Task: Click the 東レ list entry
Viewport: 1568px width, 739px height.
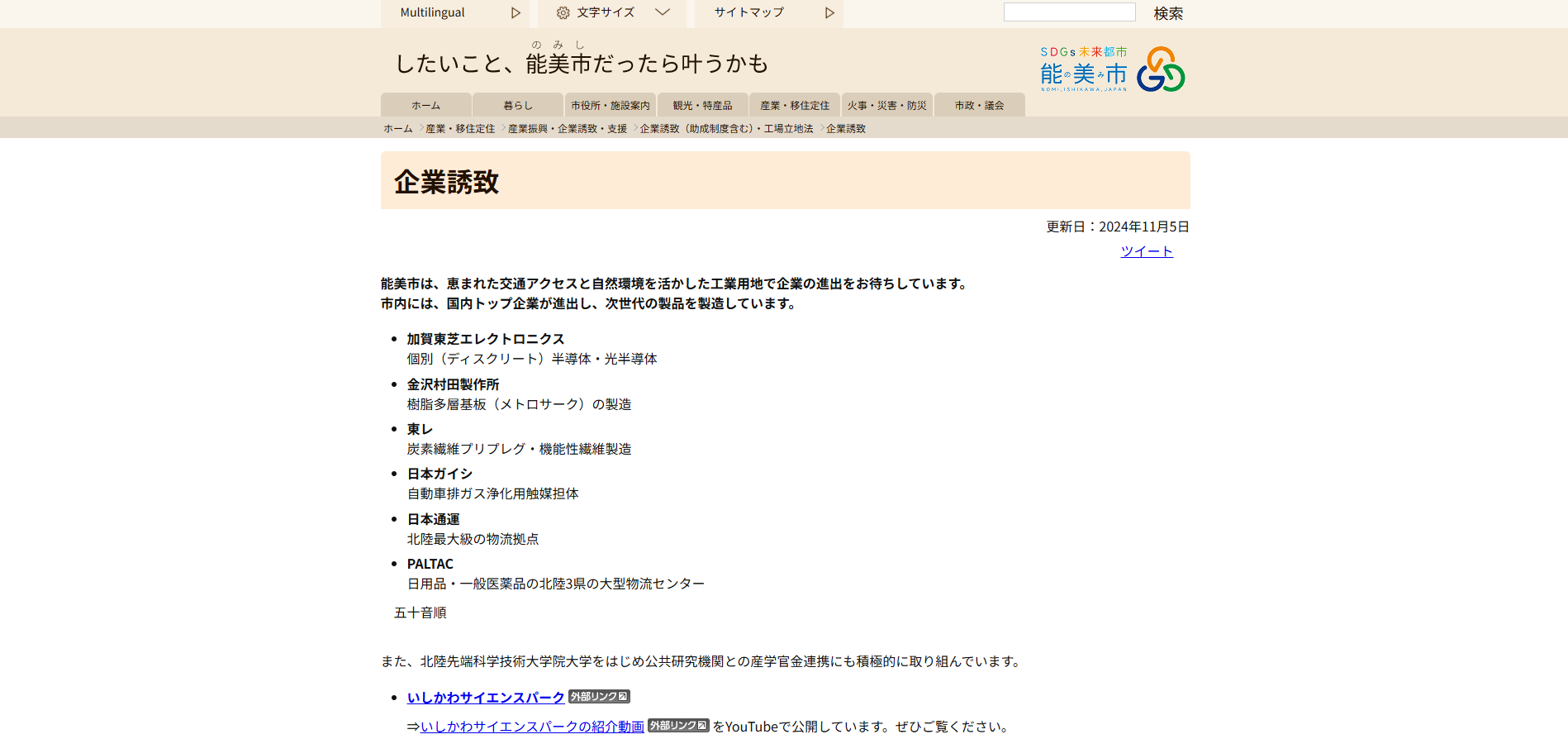Action: (x=420, y=429)
